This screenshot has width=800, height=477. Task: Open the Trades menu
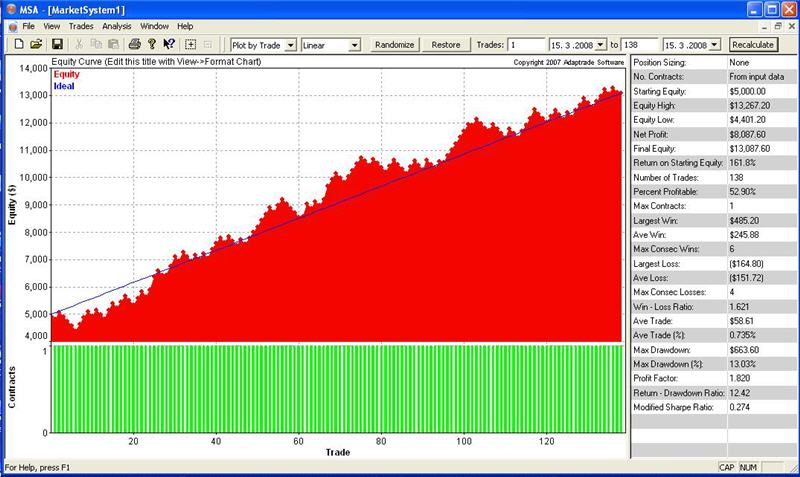click(81, 26)
